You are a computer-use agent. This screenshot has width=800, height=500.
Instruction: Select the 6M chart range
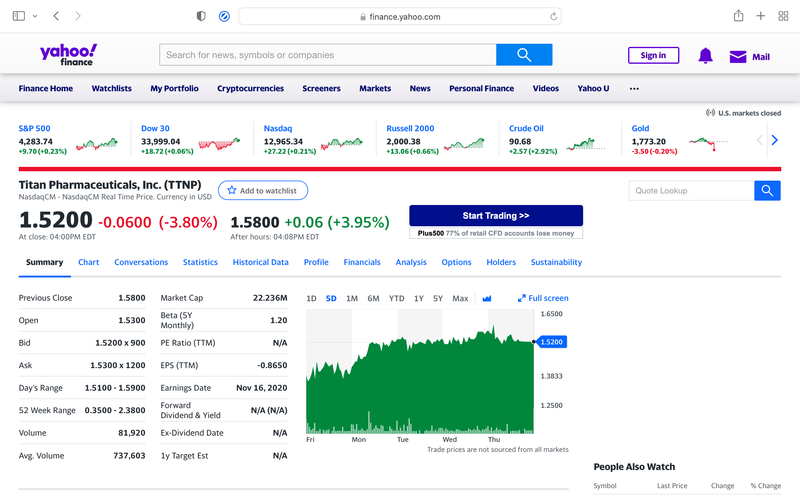(373, 298)
